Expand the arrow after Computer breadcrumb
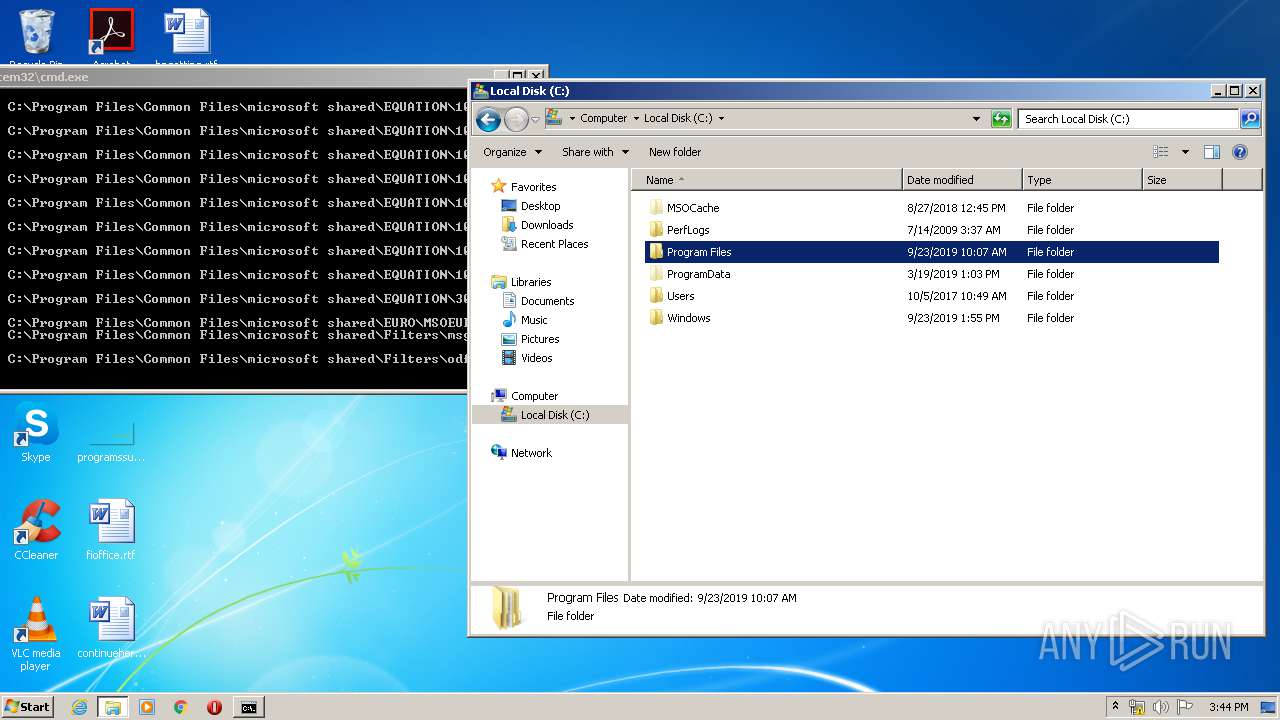 pos(635,118)
